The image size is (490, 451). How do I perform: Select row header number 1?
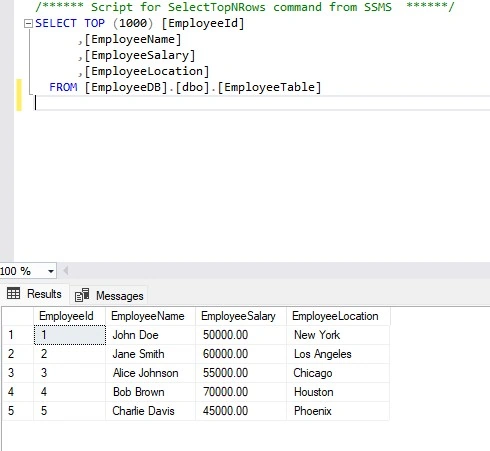pos(18,335)
